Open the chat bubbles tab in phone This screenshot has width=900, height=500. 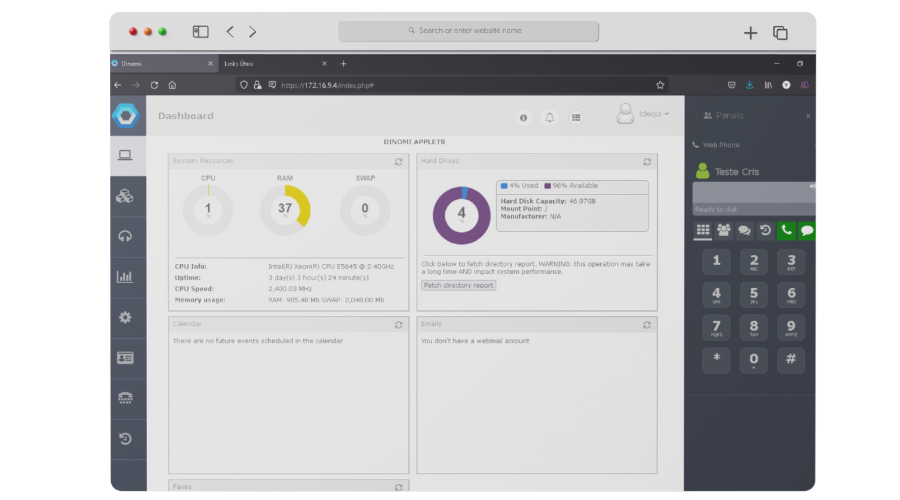click(x=744, y=230)
